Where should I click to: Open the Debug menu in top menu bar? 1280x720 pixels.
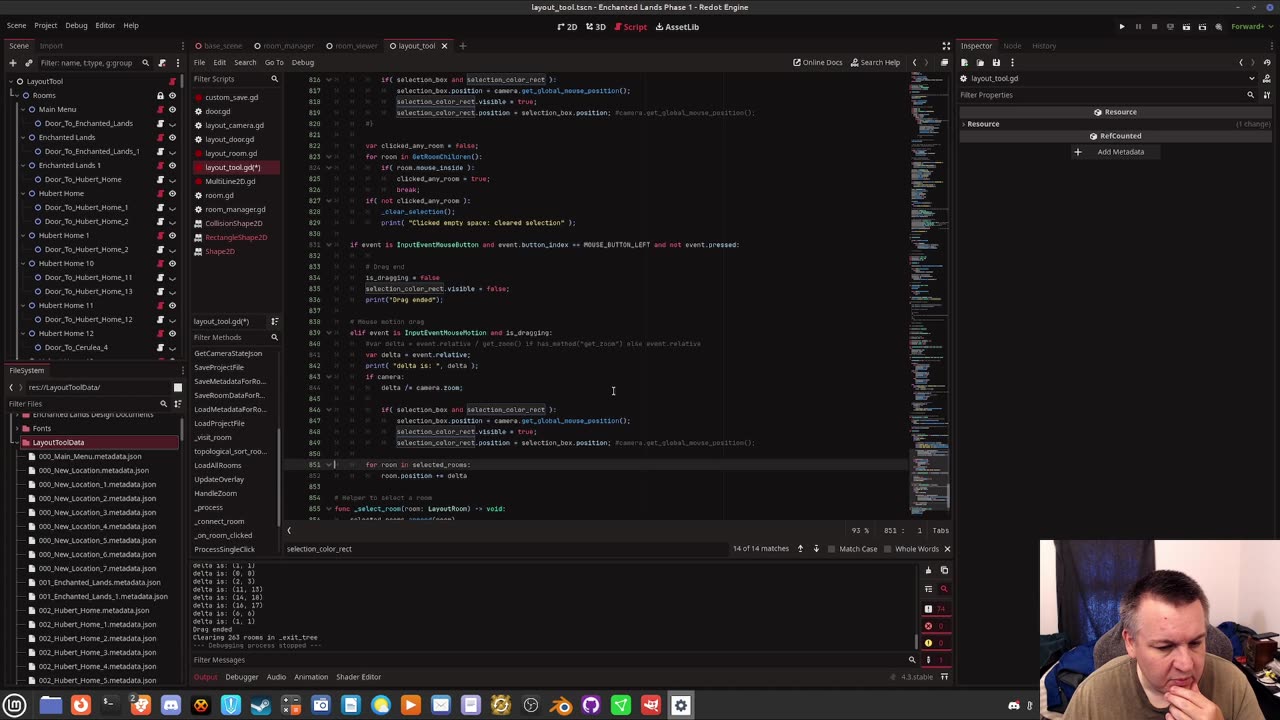point(76,25)
